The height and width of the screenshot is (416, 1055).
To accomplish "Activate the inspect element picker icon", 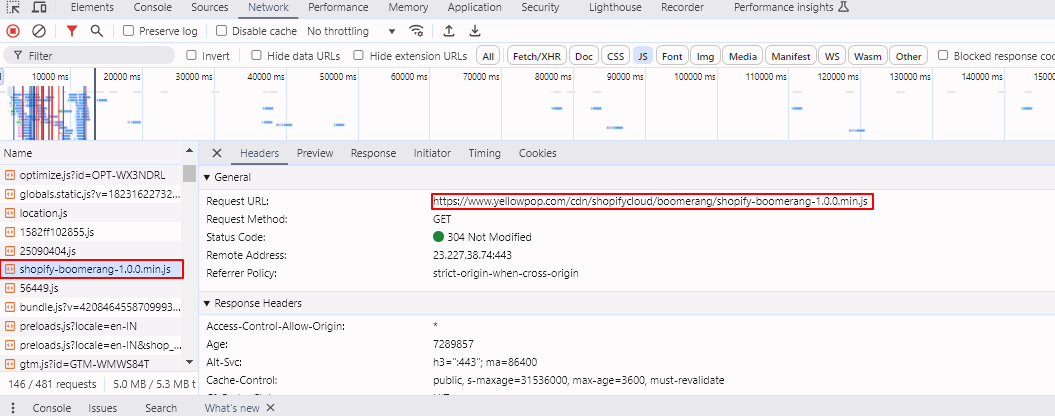I will tap(13, 7).
